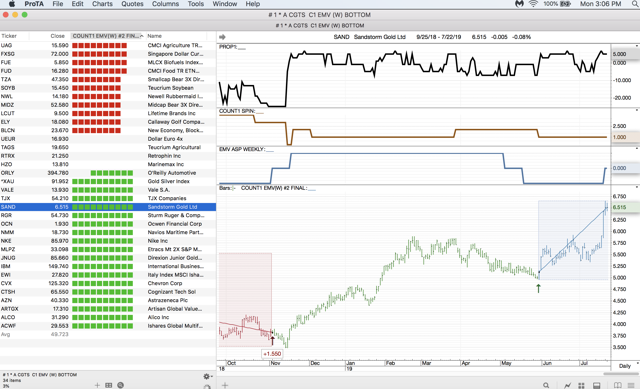Open the book split-view icon
Image resolution: width=640 pixels, height=389 pixels.
click(x=618, y=385)
